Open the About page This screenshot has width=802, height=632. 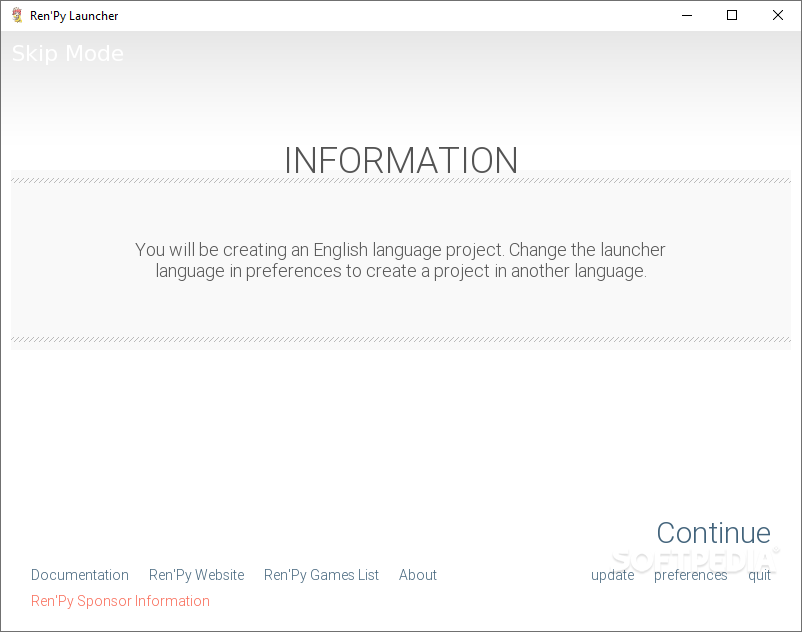[x=418, y=575]
